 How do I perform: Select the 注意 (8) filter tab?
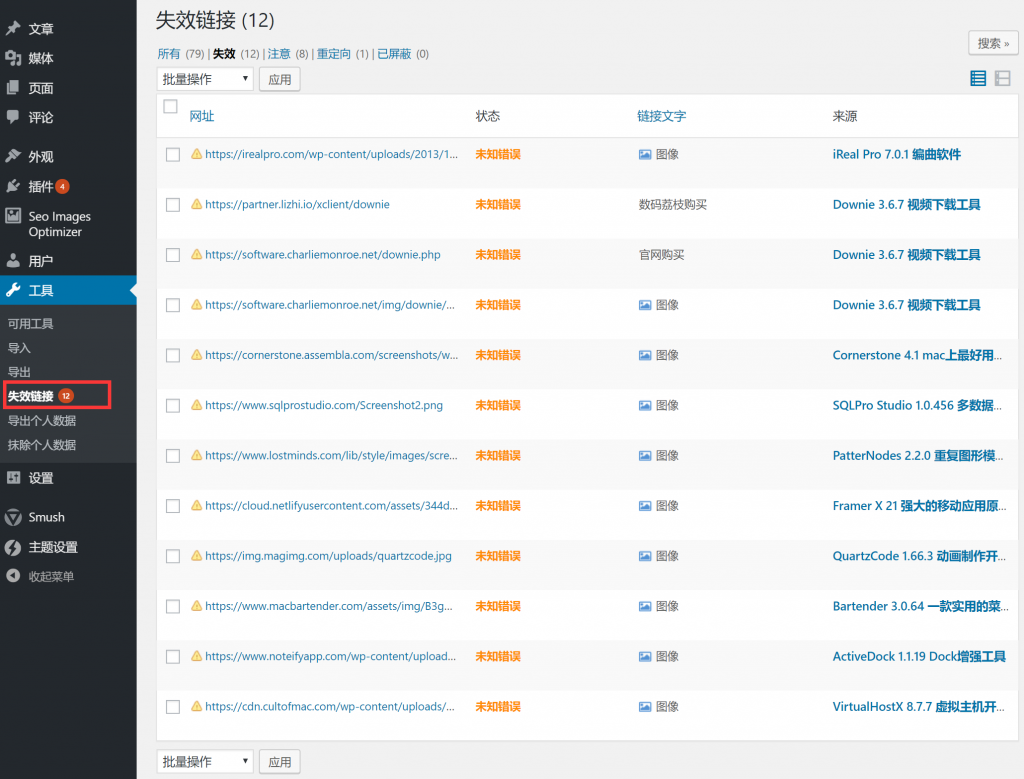coord(287,54)
